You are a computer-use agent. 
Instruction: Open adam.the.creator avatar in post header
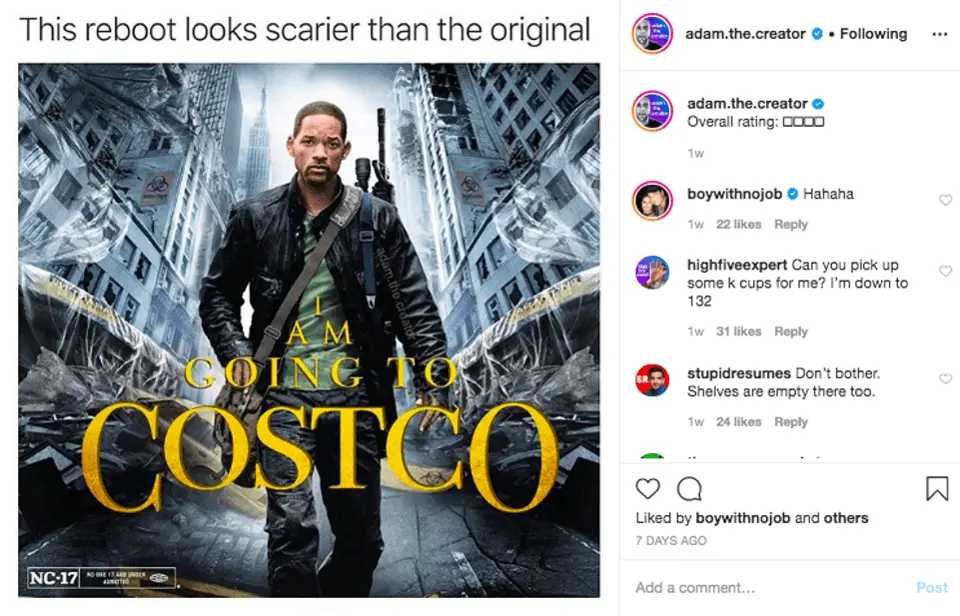[651, 34]
